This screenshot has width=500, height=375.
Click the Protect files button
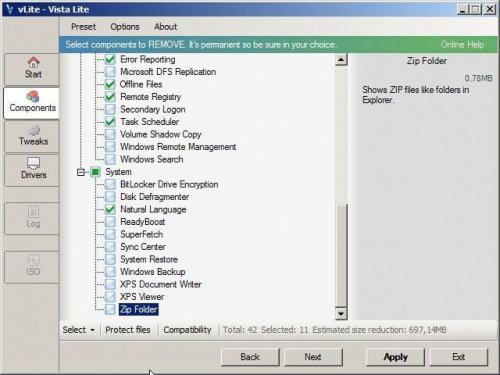coord(128,330)
